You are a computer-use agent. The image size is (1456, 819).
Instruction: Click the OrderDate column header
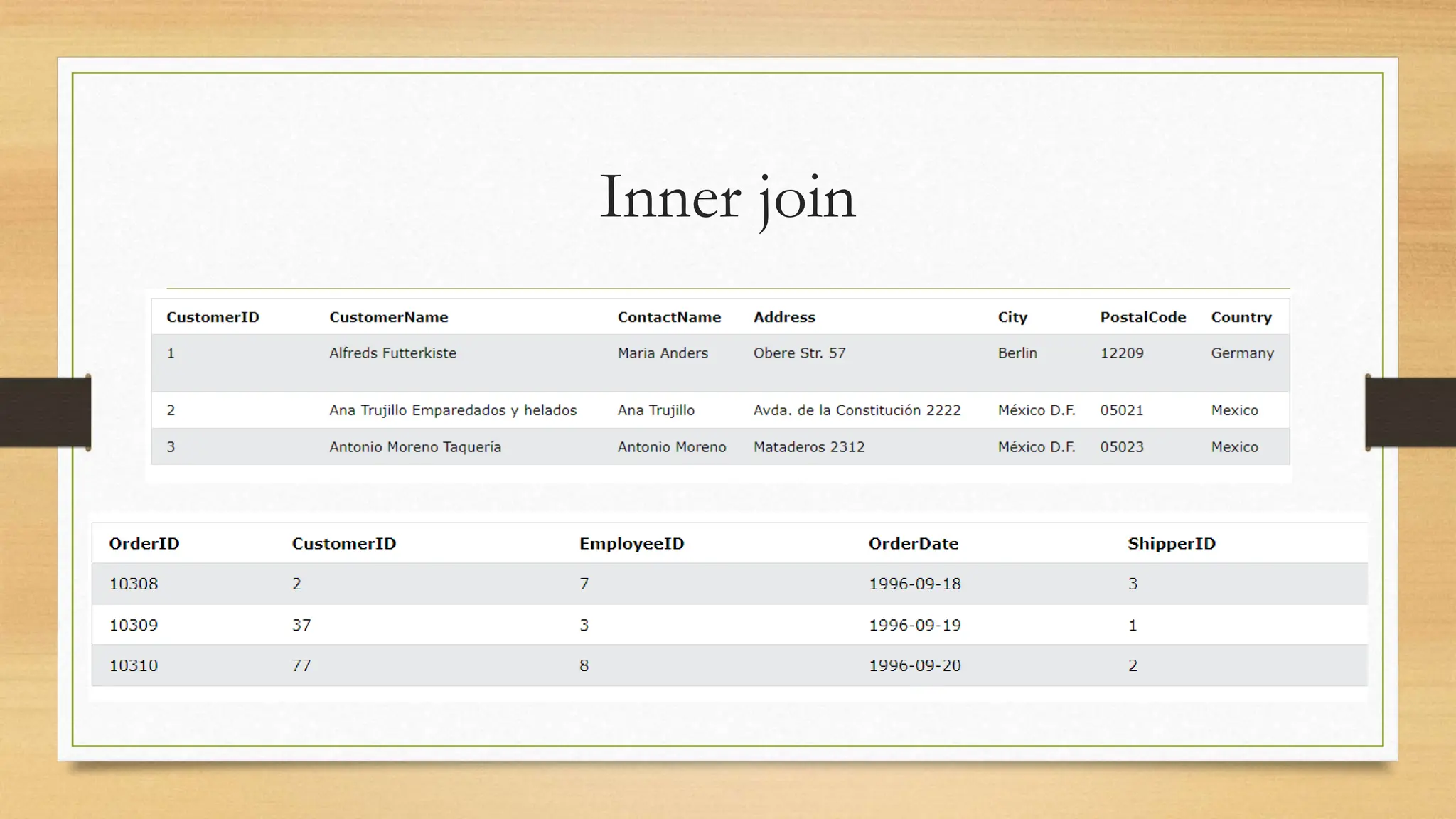913,544
